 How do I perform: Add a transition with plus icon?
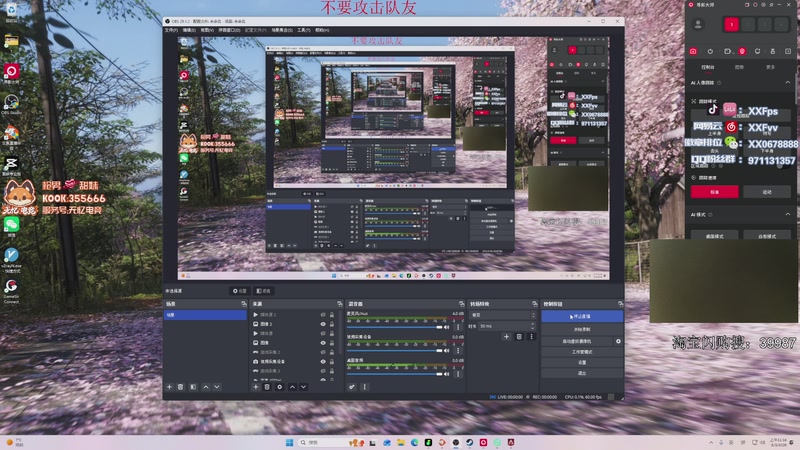tap(506, 337)
